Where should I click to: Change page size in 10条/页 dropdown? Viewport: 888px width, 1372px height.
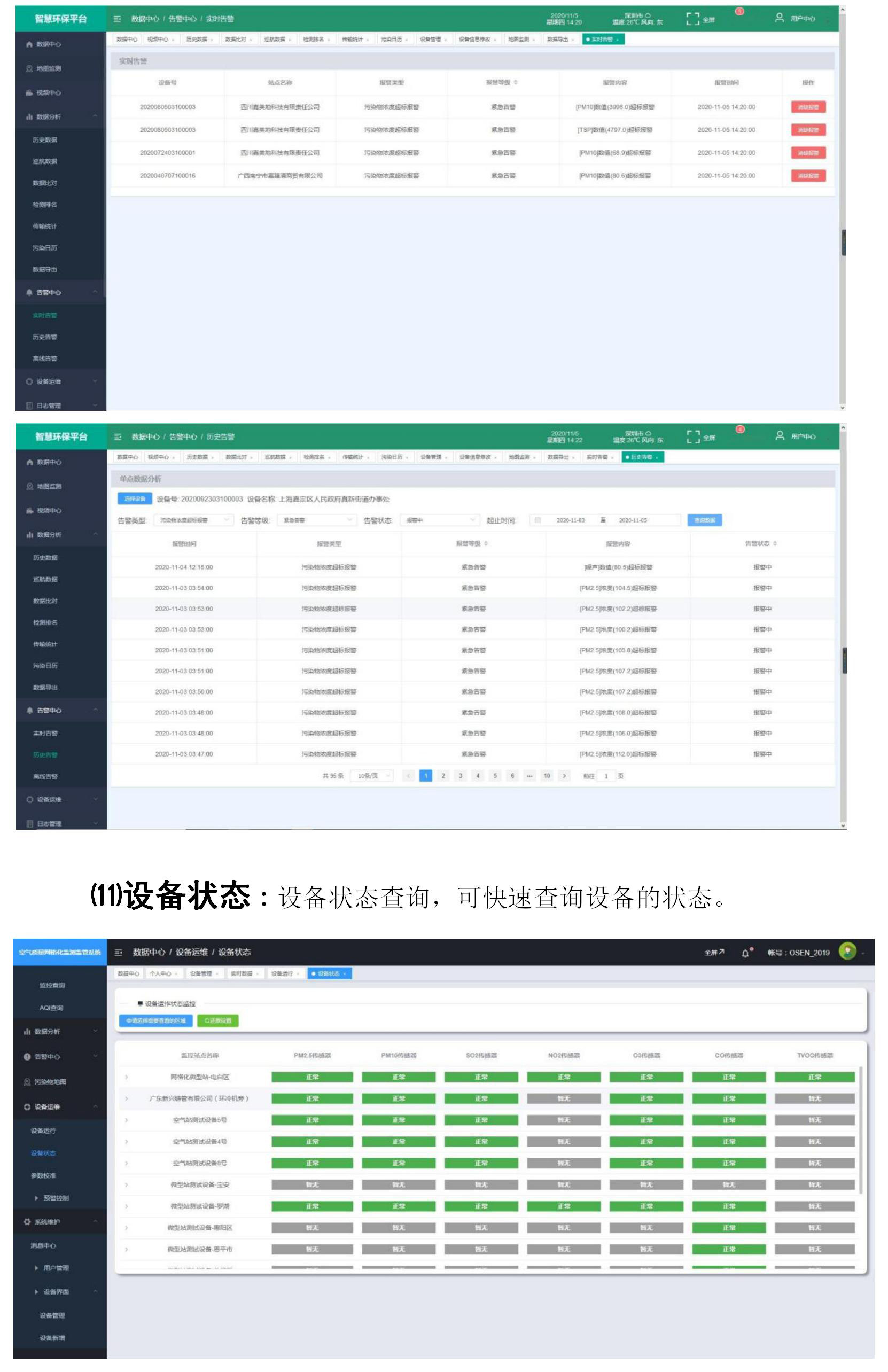[372, 776]
